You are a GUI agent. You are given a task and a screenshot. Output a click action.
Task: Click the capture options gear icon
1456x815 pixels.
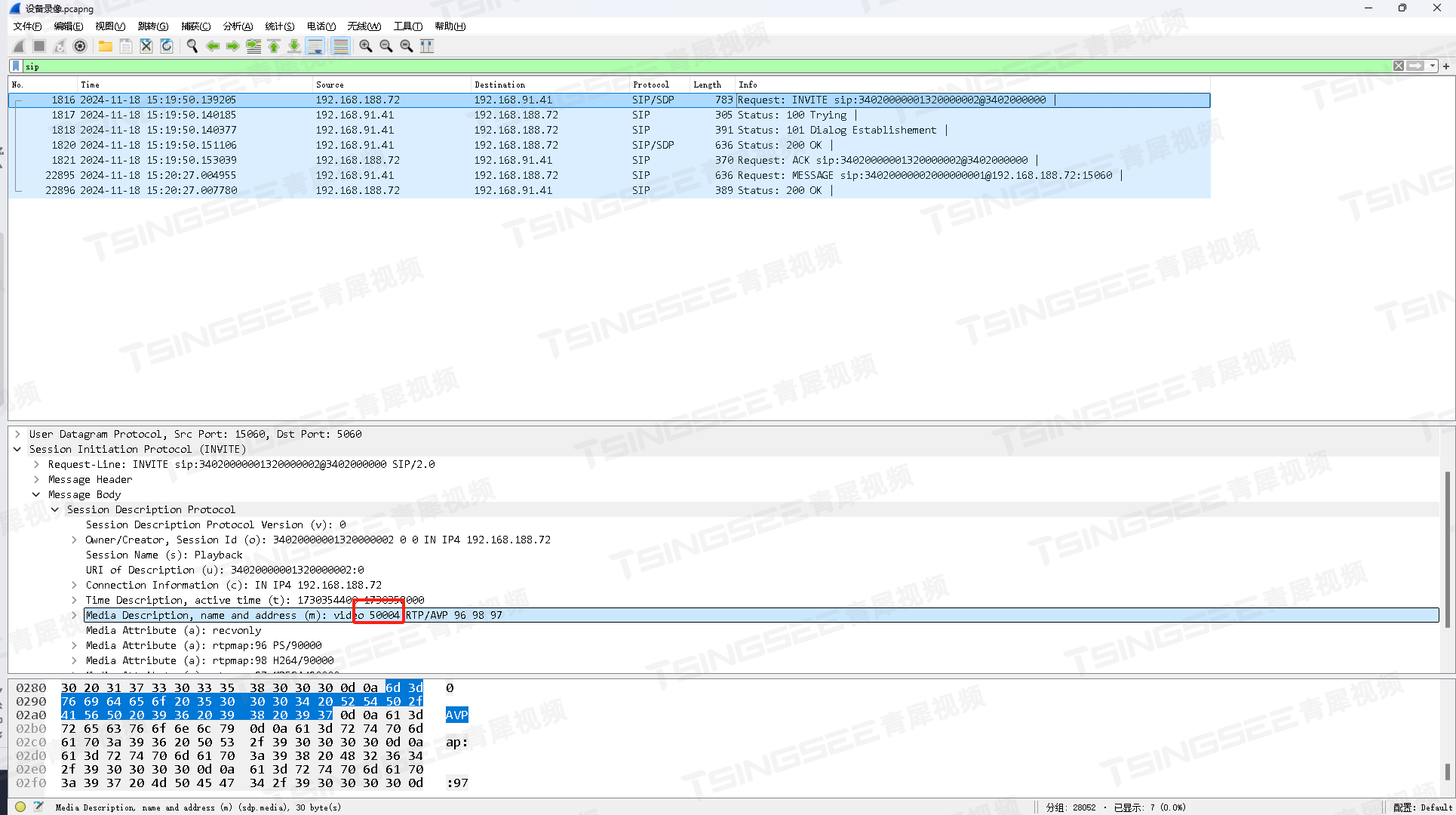pyautogui.click(x=80, y=46)
